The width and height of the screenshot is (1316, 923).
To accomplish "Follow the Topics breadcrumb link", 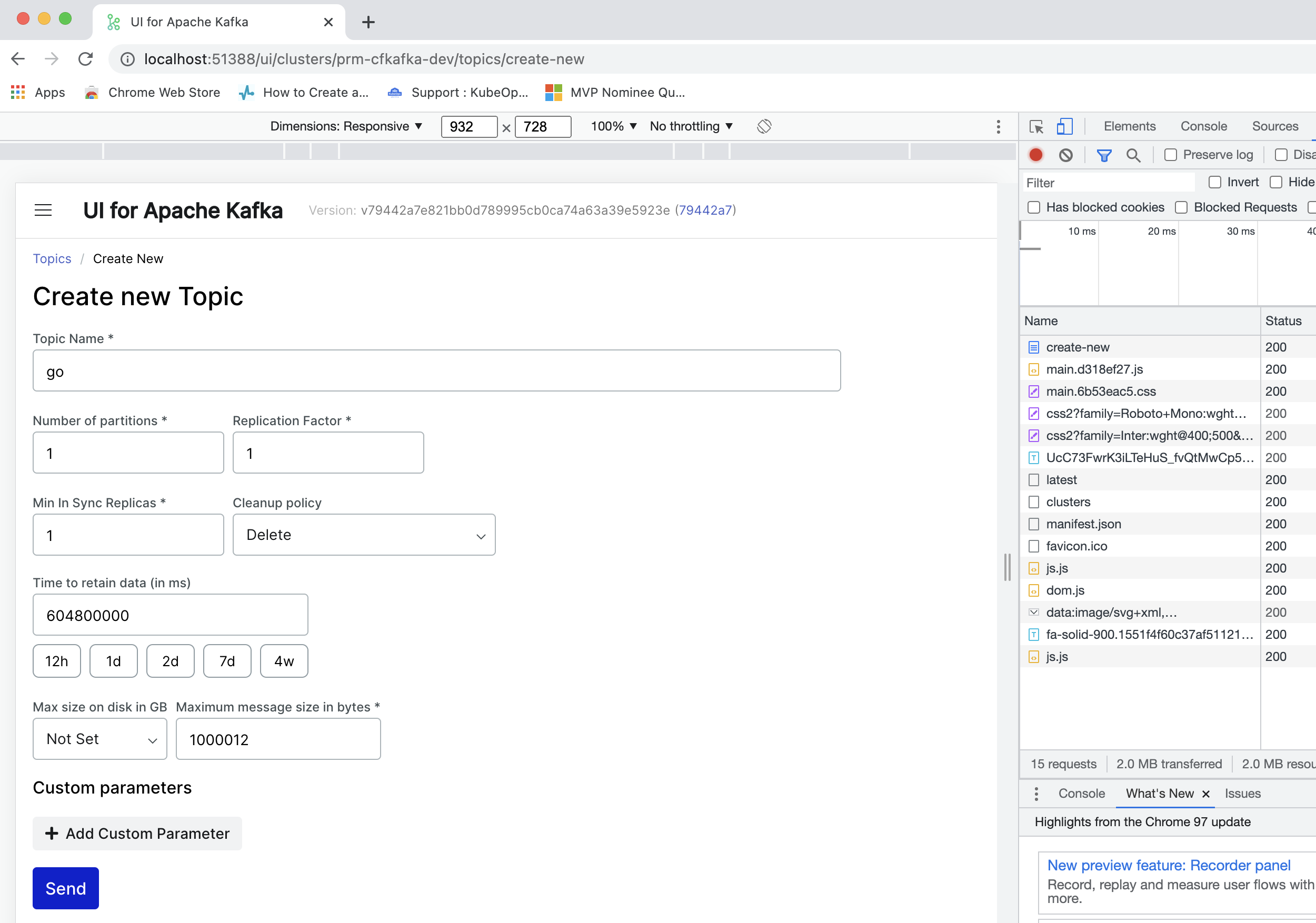I will tap(52, 258).
